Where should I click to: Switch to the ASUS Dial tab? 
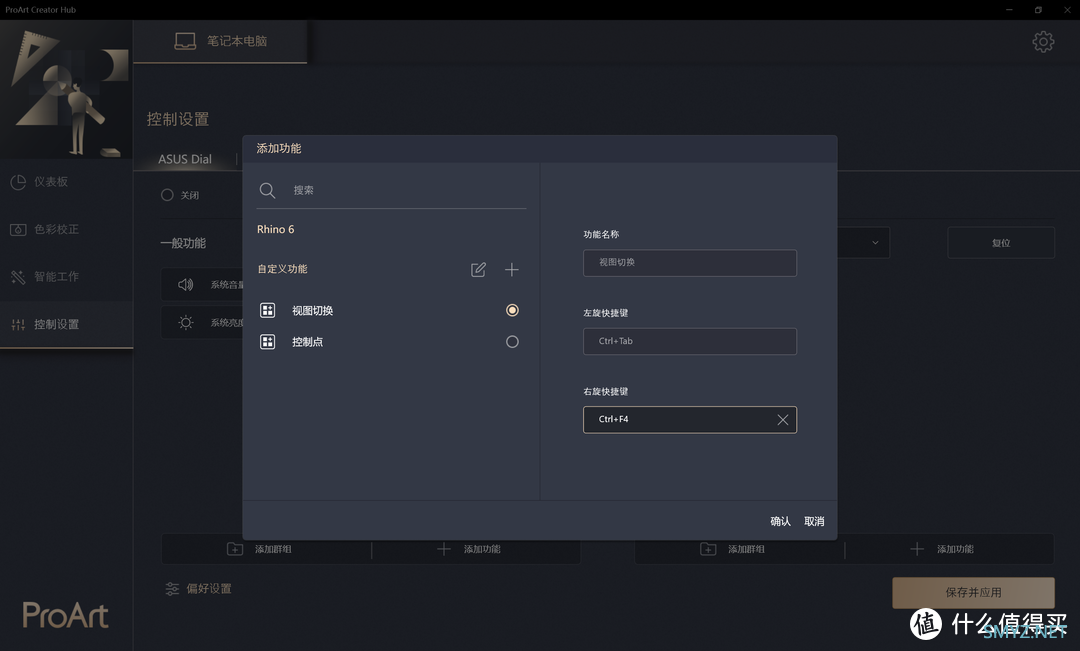pyautogui.click(x=185, y=159)
